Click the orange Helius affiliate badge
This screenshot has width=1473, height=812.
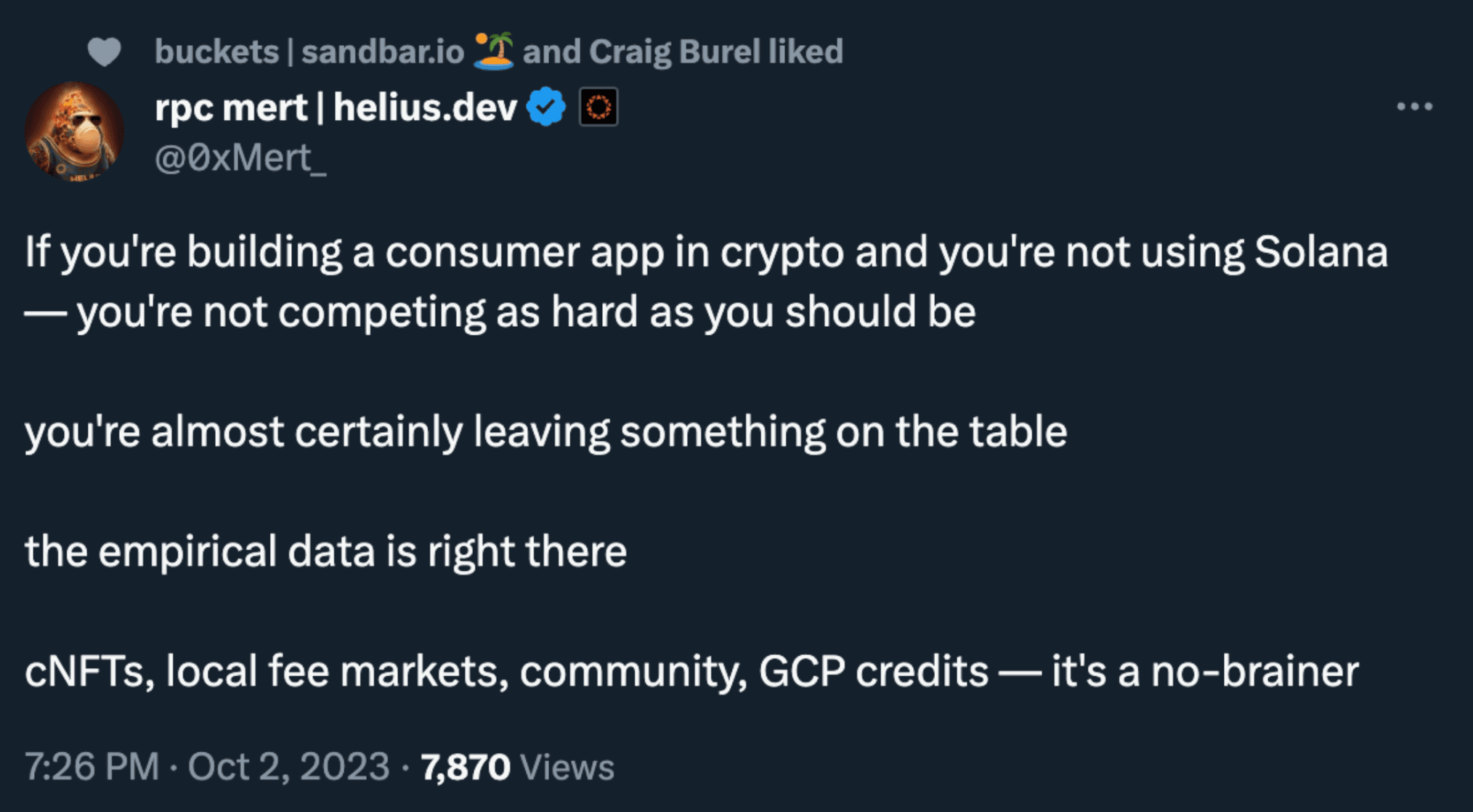(x=598, y=107)
